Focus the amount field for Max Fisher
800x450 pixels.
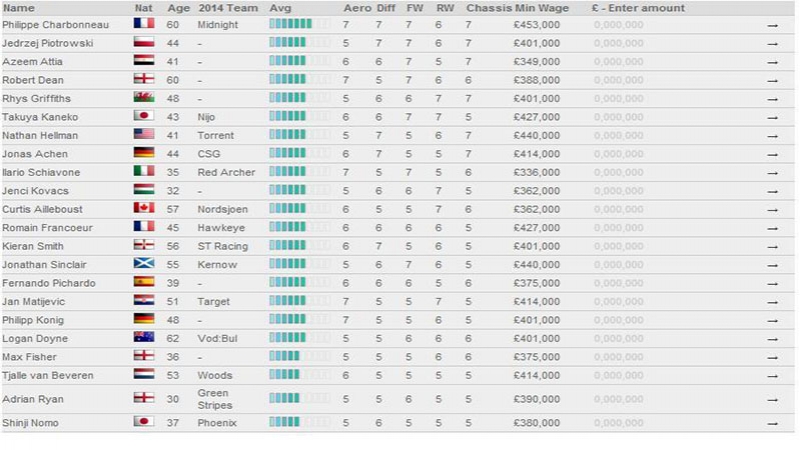(618, 357)
